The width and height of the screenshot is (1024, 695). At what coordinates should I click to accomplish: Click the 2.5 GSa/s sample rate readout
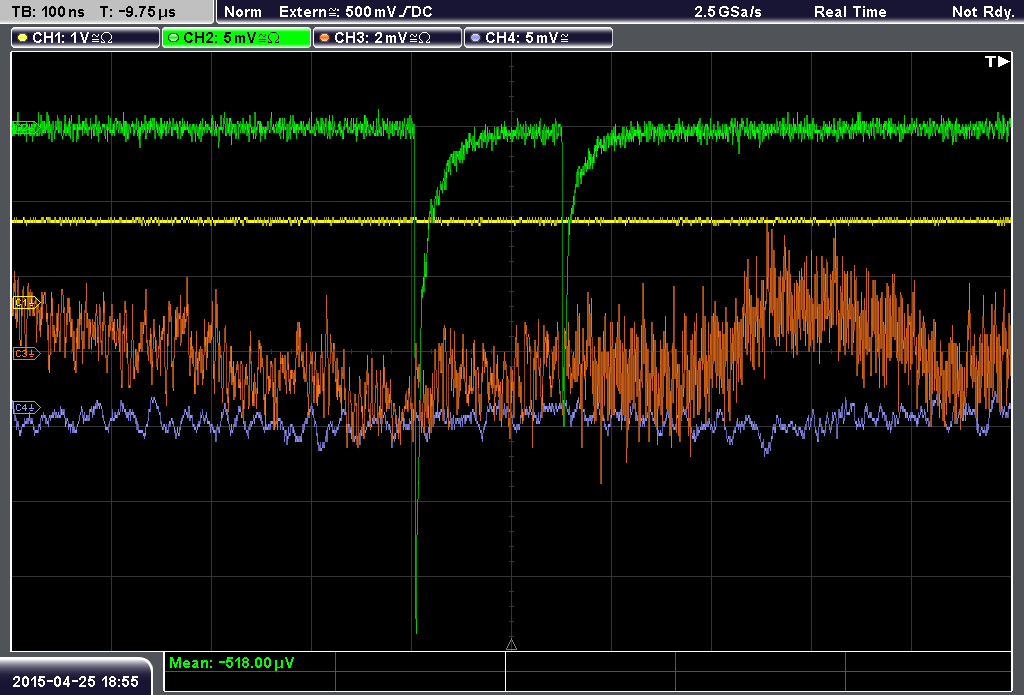[728, 12]
